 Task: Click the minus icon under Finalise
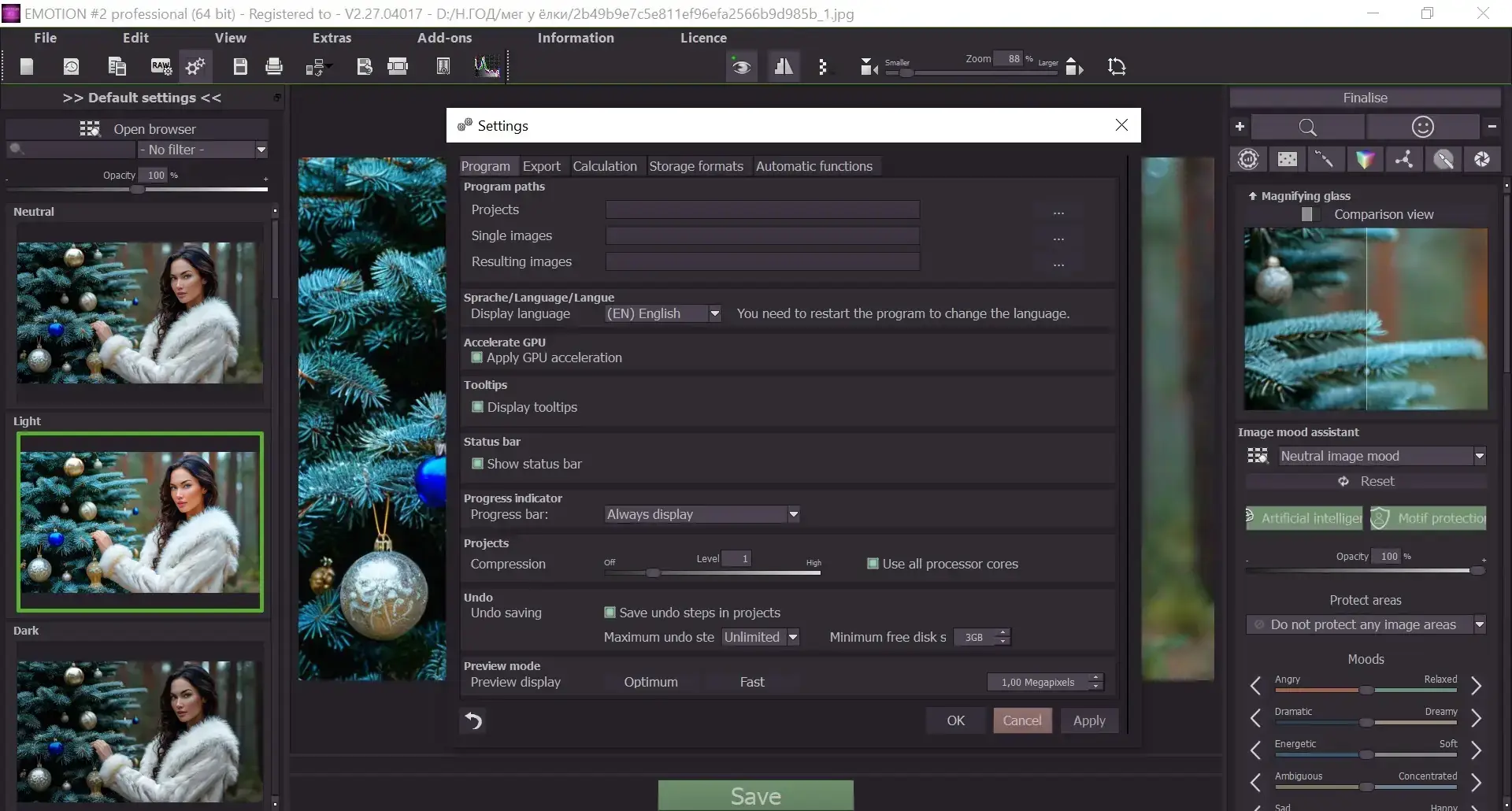[1492, 126]
